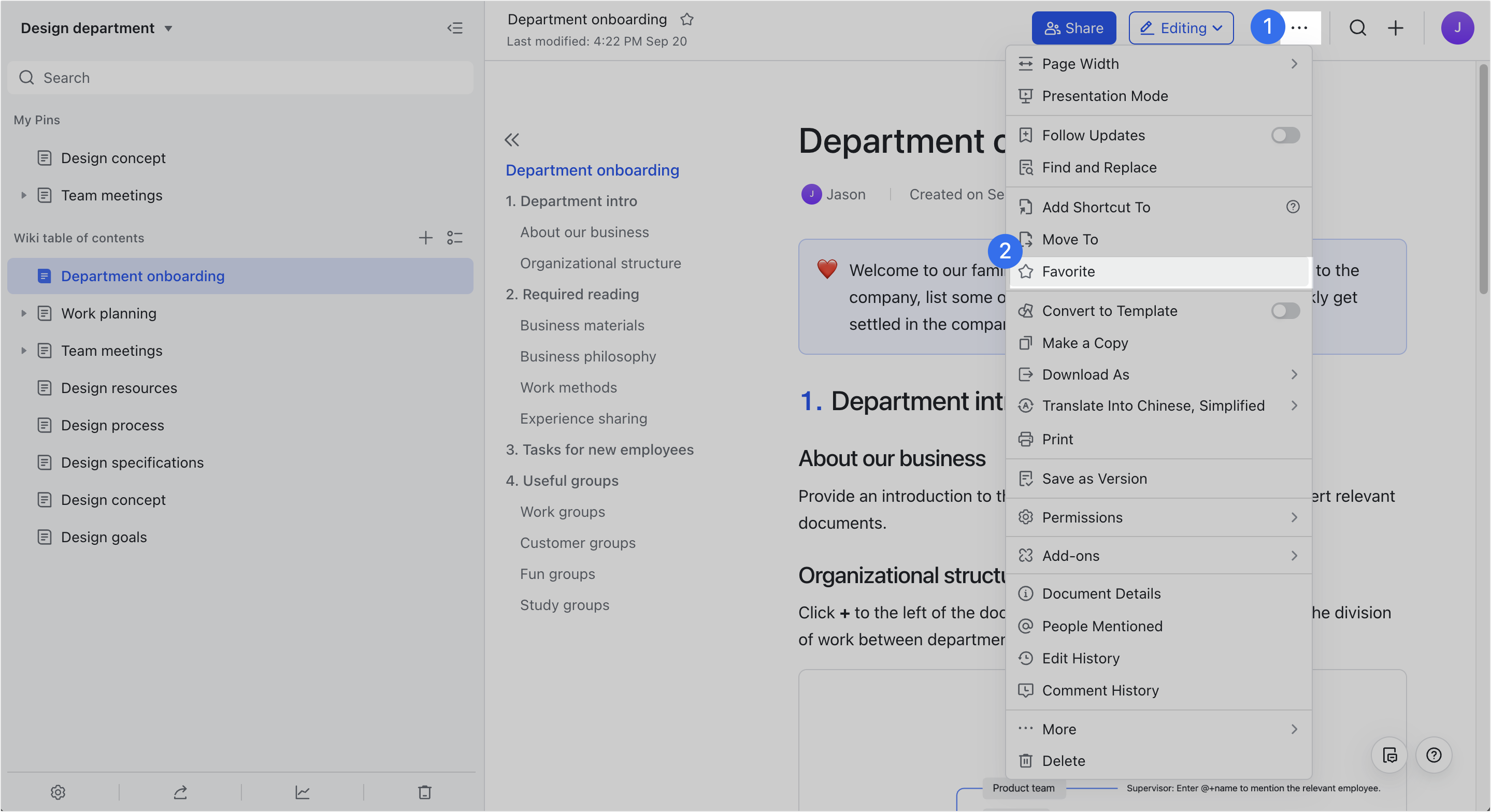Turn on Convert to Template switch
The height and width of the screenshot is (812, 1491).
coord(1285,311)
